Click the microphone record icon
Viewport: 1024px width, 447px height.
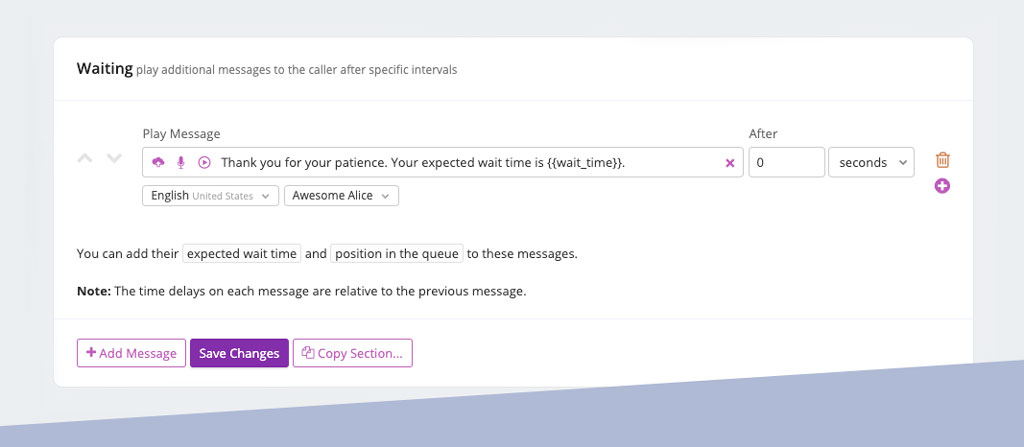coord(181,162)
